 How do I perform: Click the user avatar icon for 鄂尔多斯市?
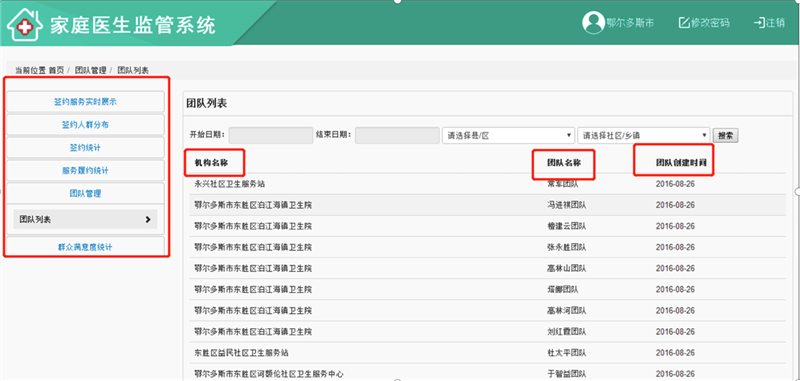tap(593, 23)
